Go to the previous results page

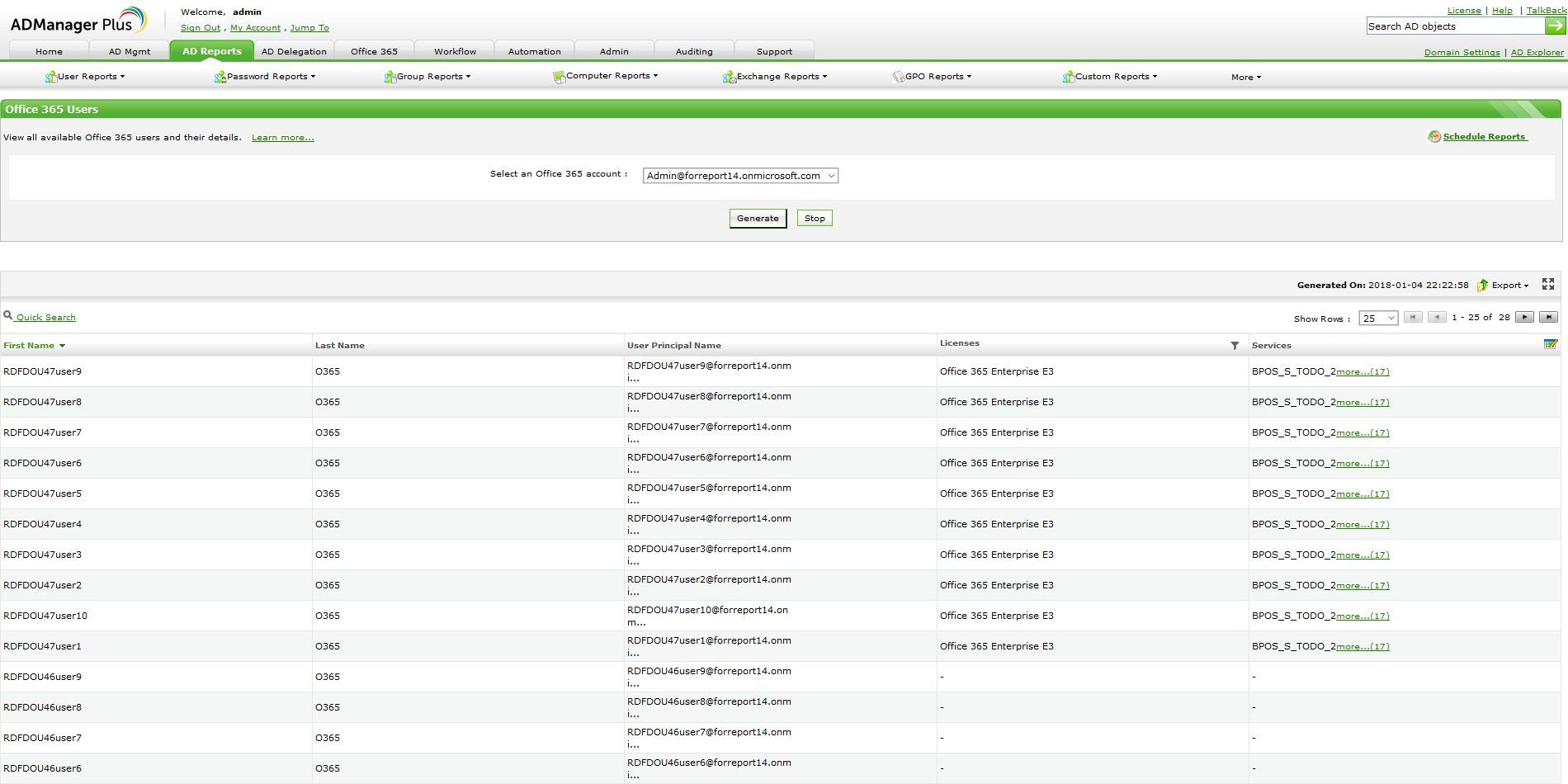[1438, 318]
